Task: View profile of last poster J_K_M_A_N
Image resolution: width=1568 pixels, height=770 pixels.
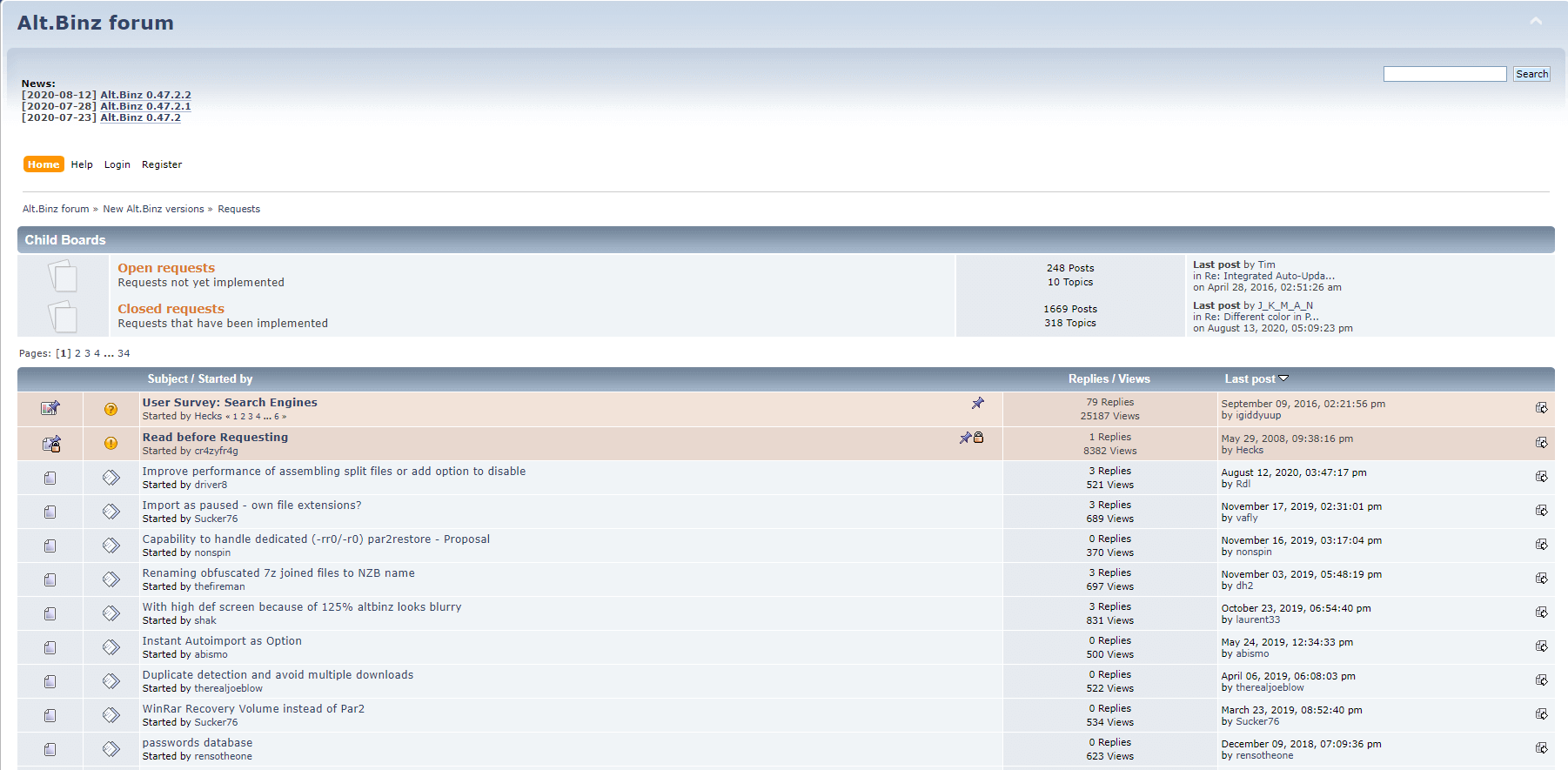Action: (x=1285, y=305)
